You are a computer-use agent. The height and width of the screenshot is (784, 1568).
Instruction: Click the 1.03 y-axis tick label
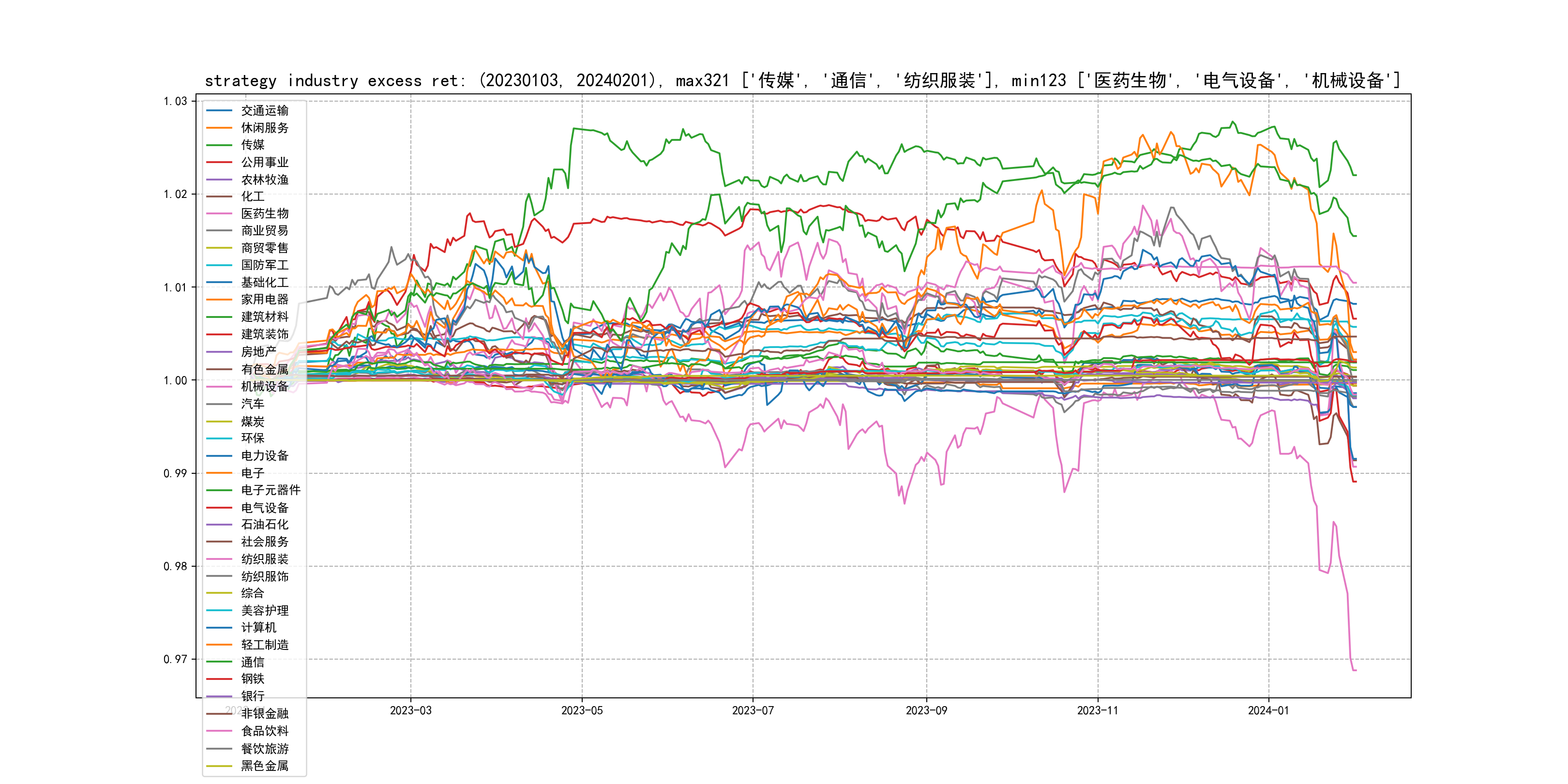click(x=175, y=101)
